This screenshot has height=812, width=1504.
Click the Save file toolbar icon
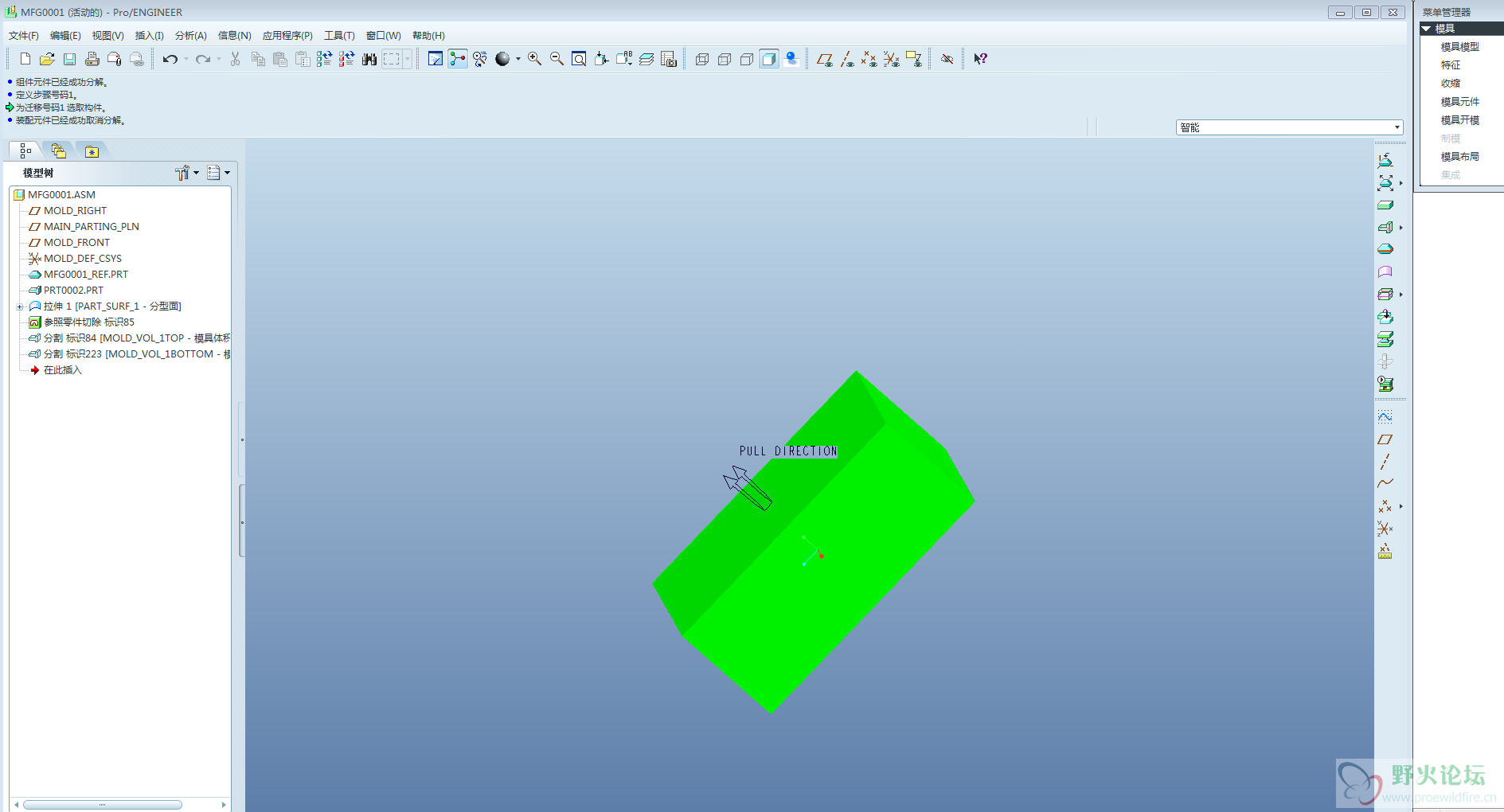70,59
